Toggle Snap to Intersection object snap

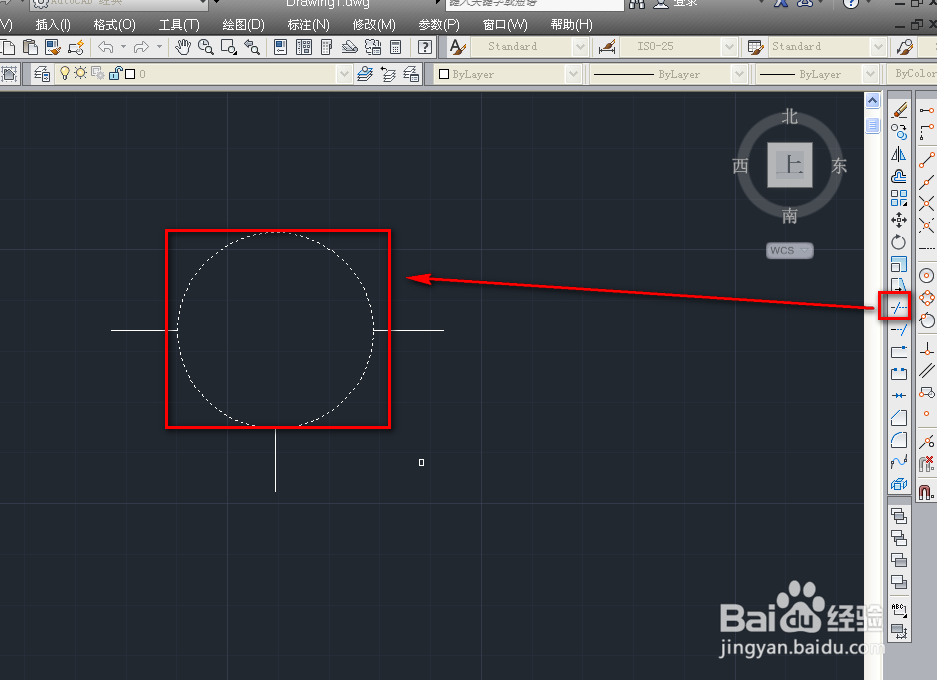[926, 204]
